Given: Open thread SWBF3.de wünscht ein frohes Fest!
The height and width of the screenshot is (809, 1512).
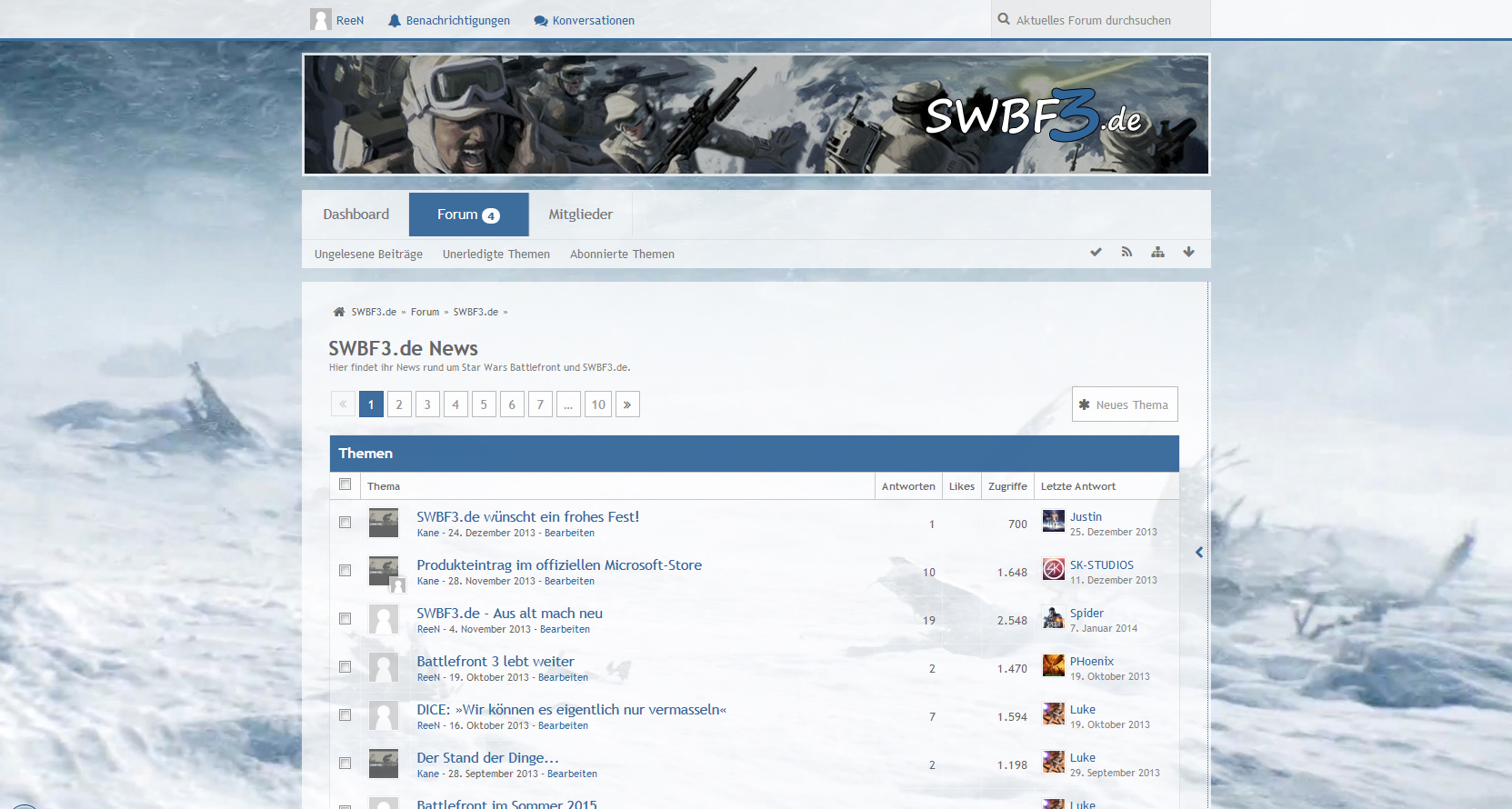Looking at the screenshot, I should point(528,516).
